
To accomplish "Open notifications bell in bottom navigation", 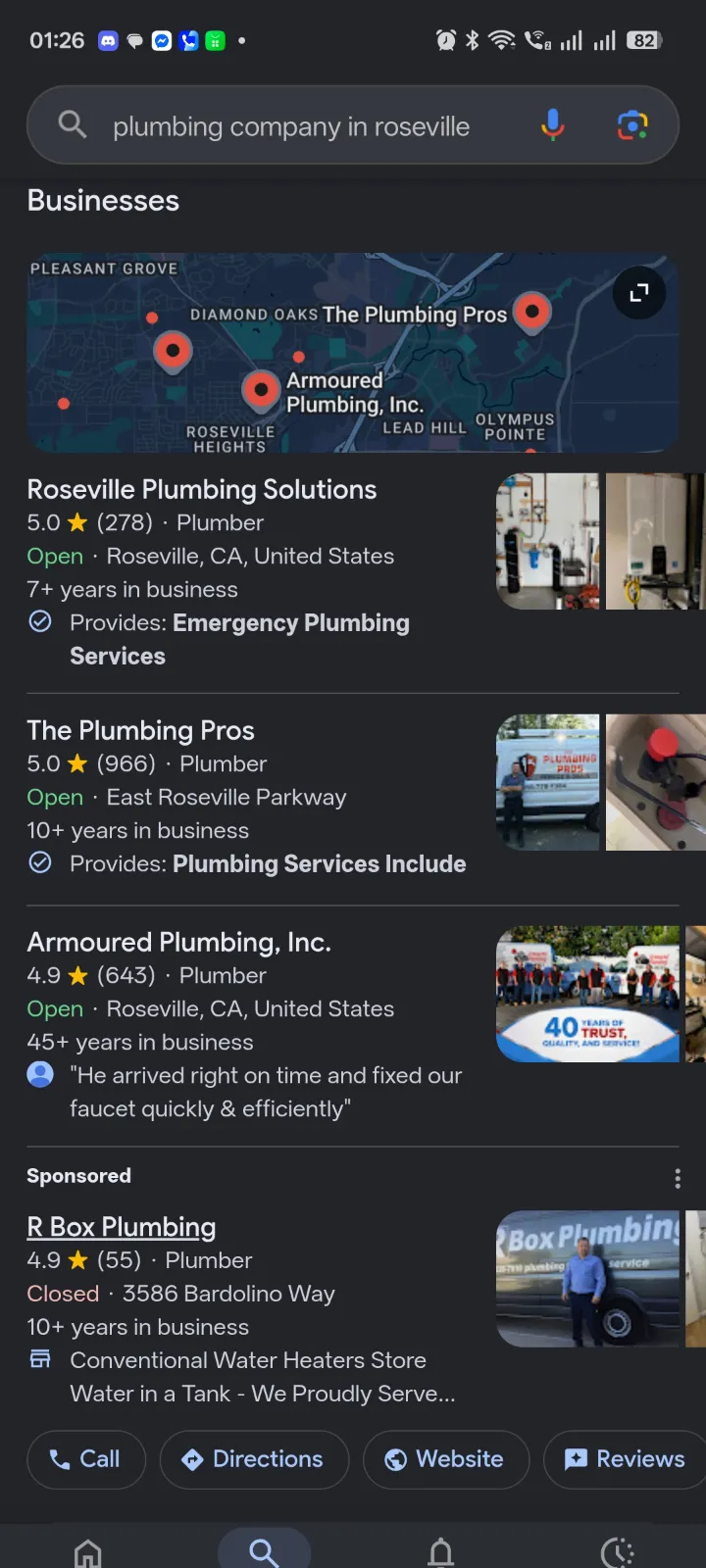I will pyautogui.click(x=441, y=1552).
